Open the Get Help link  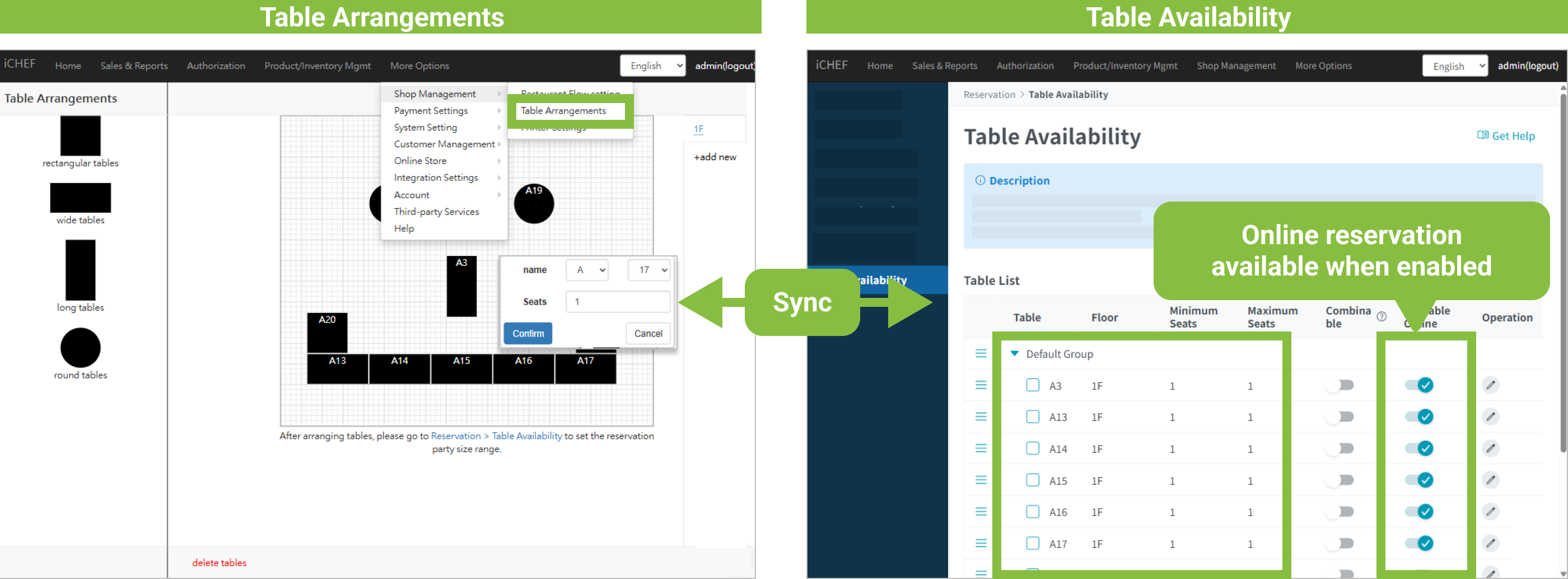[x=1506, y=136]
